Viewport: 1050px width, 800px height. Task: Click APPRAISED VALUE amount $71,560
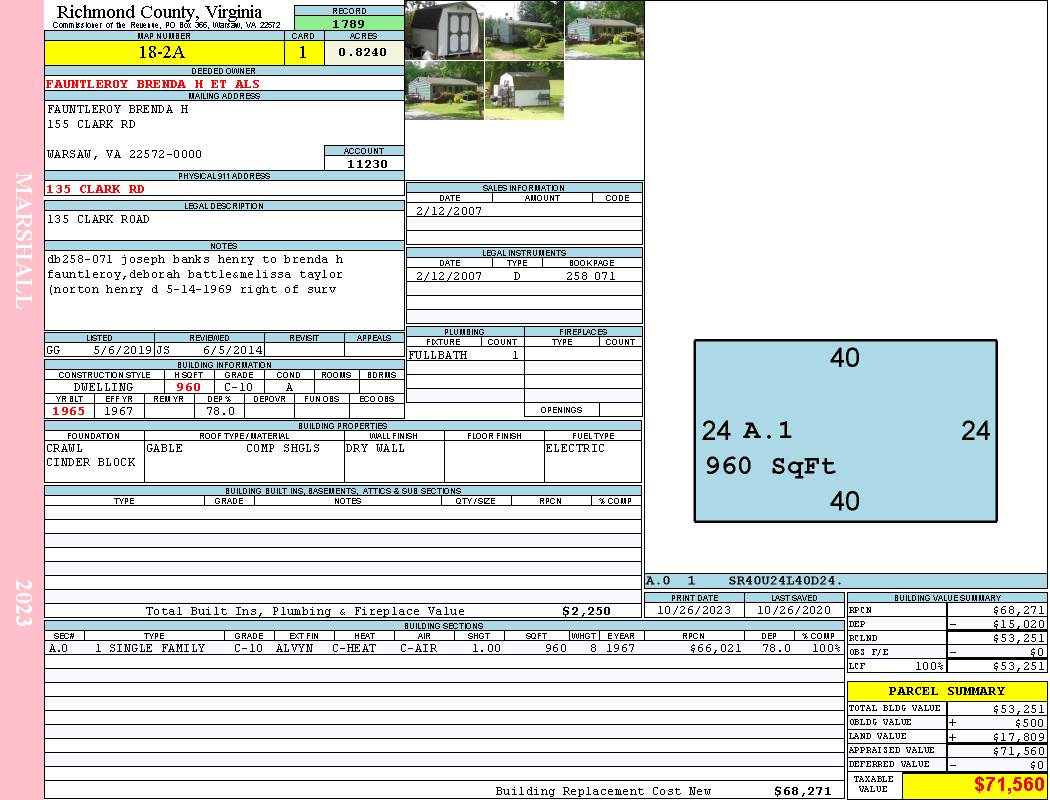pyautogui.click(x=1018, y=751)
